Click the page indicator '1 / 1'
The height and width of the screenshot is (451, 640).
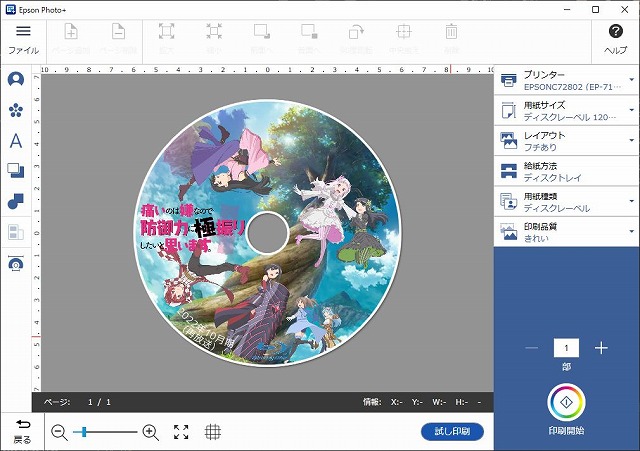(99, 402)
